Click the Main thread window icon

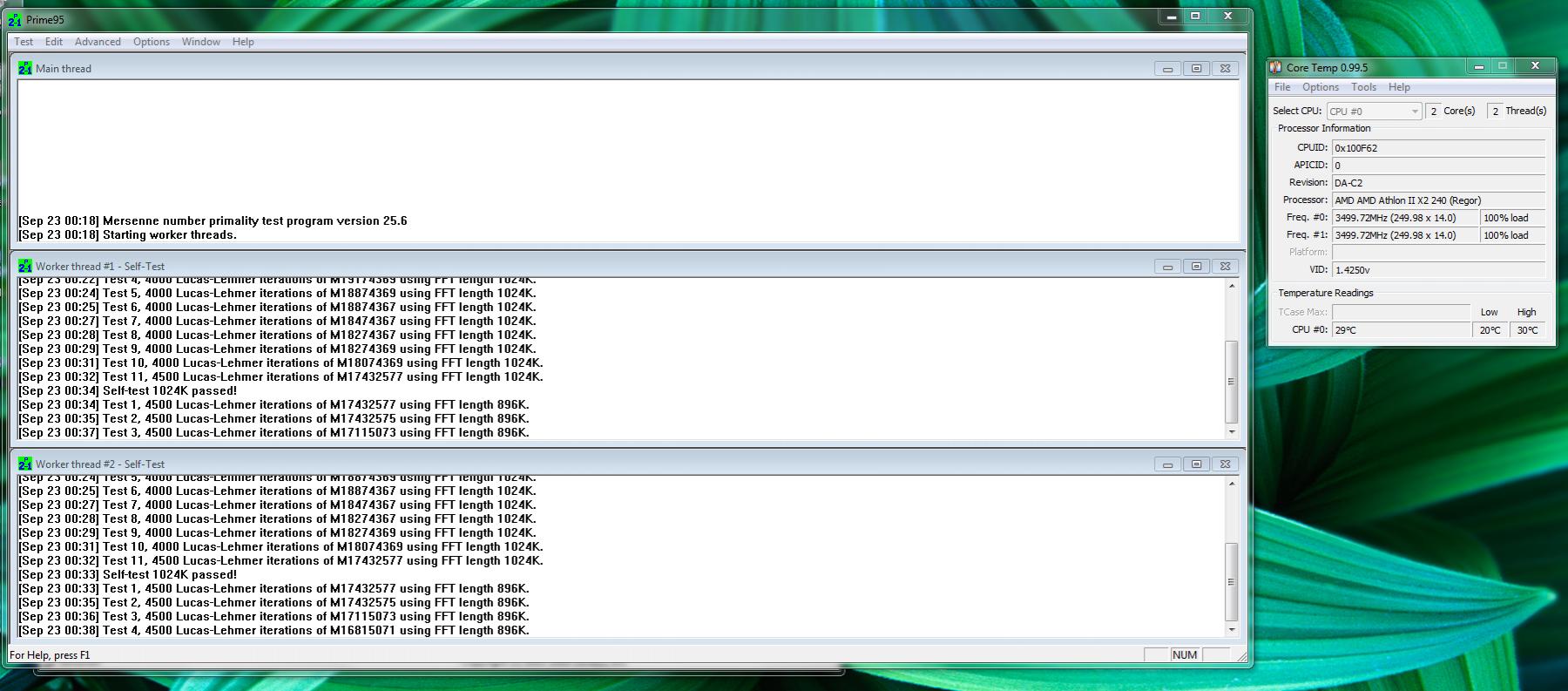[25, 68]
